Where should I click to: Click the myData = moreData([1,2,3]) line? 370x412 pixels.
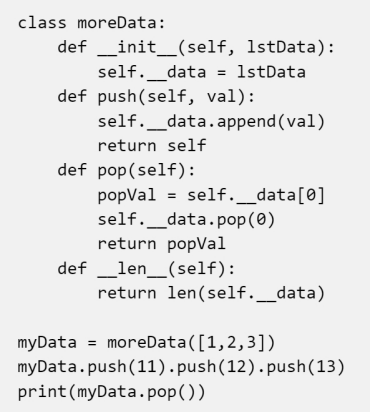click(146, 342)
